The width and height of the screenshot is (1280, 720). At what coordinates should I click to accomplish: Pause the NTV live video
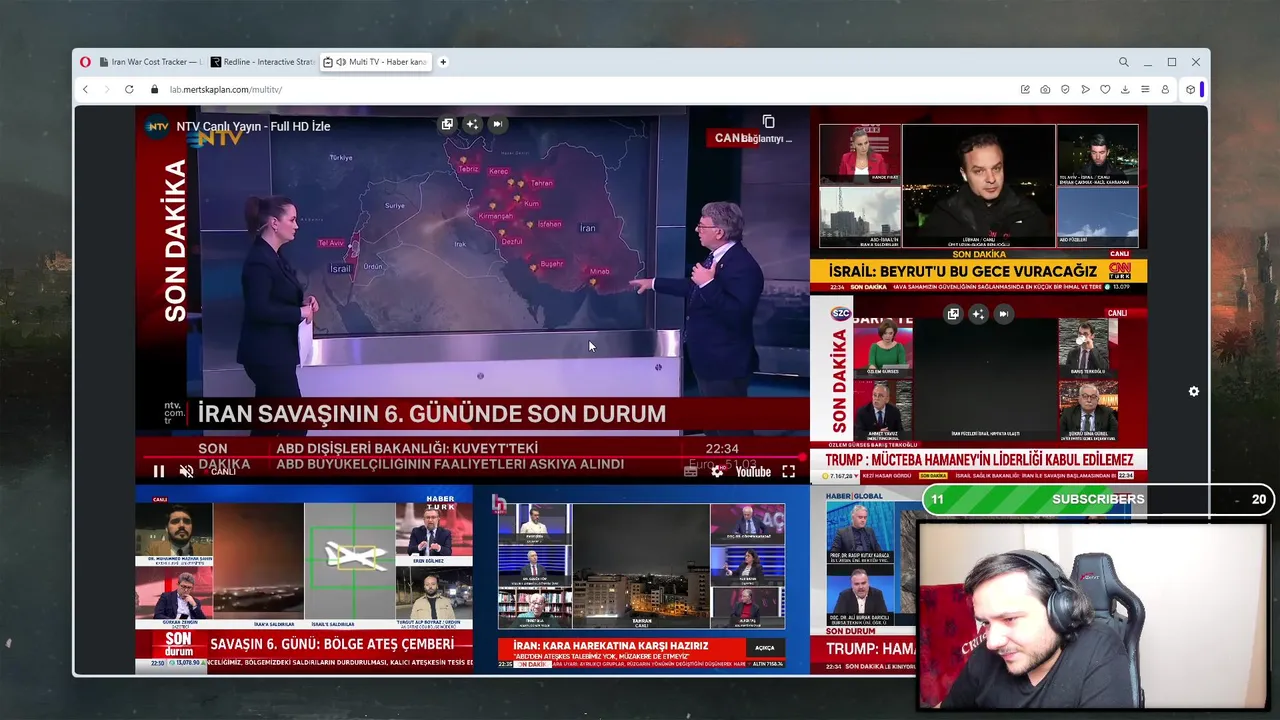[x=158, y=471]
